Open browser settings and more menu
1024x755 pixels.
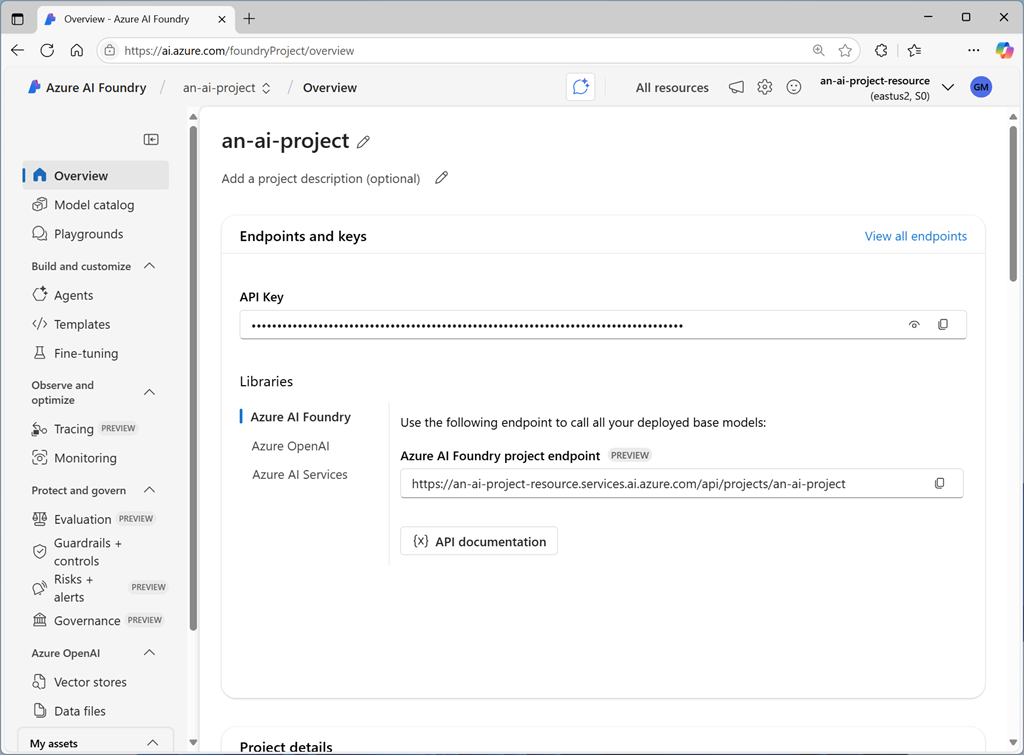(x=974, y=50)
